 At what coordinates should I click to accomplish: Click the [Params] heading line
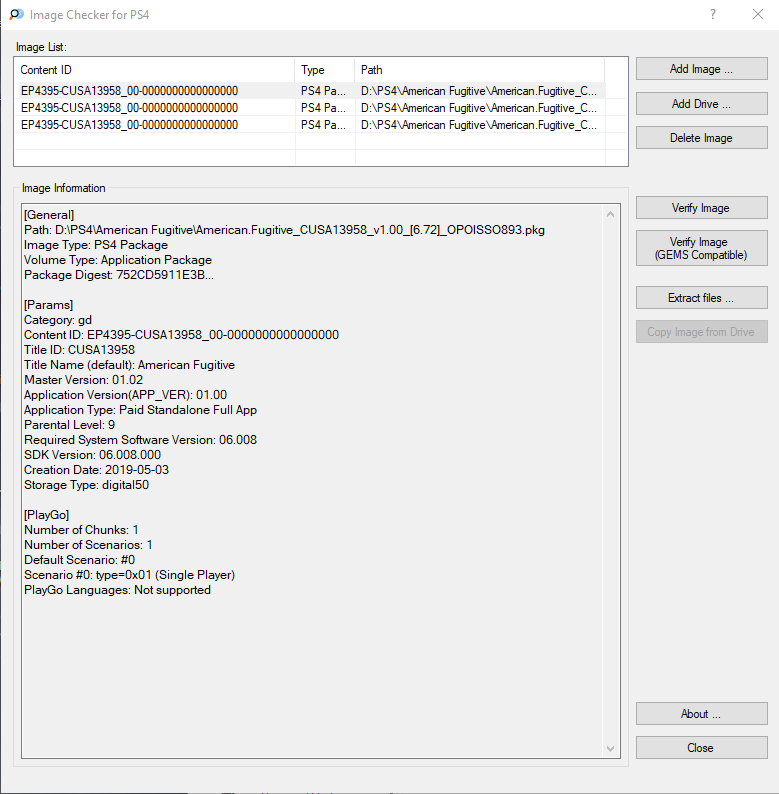pyautogui.click(x=49, y=305)
